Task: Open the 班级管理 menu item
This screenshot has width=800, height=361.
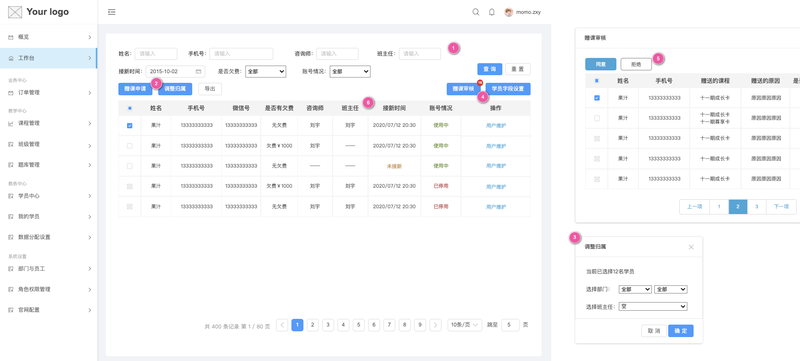Action: (48, 144)
